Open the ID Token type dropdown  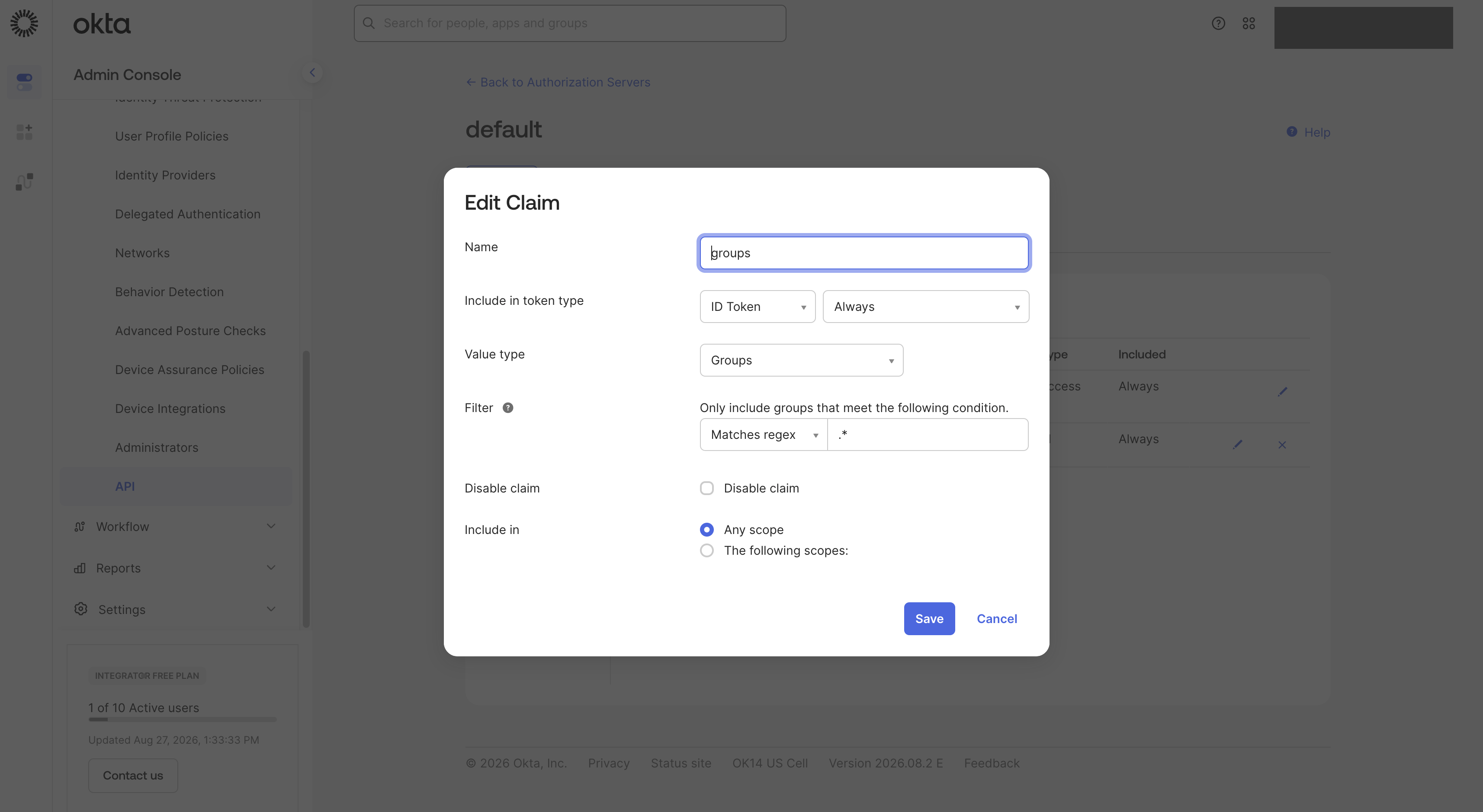757,307
